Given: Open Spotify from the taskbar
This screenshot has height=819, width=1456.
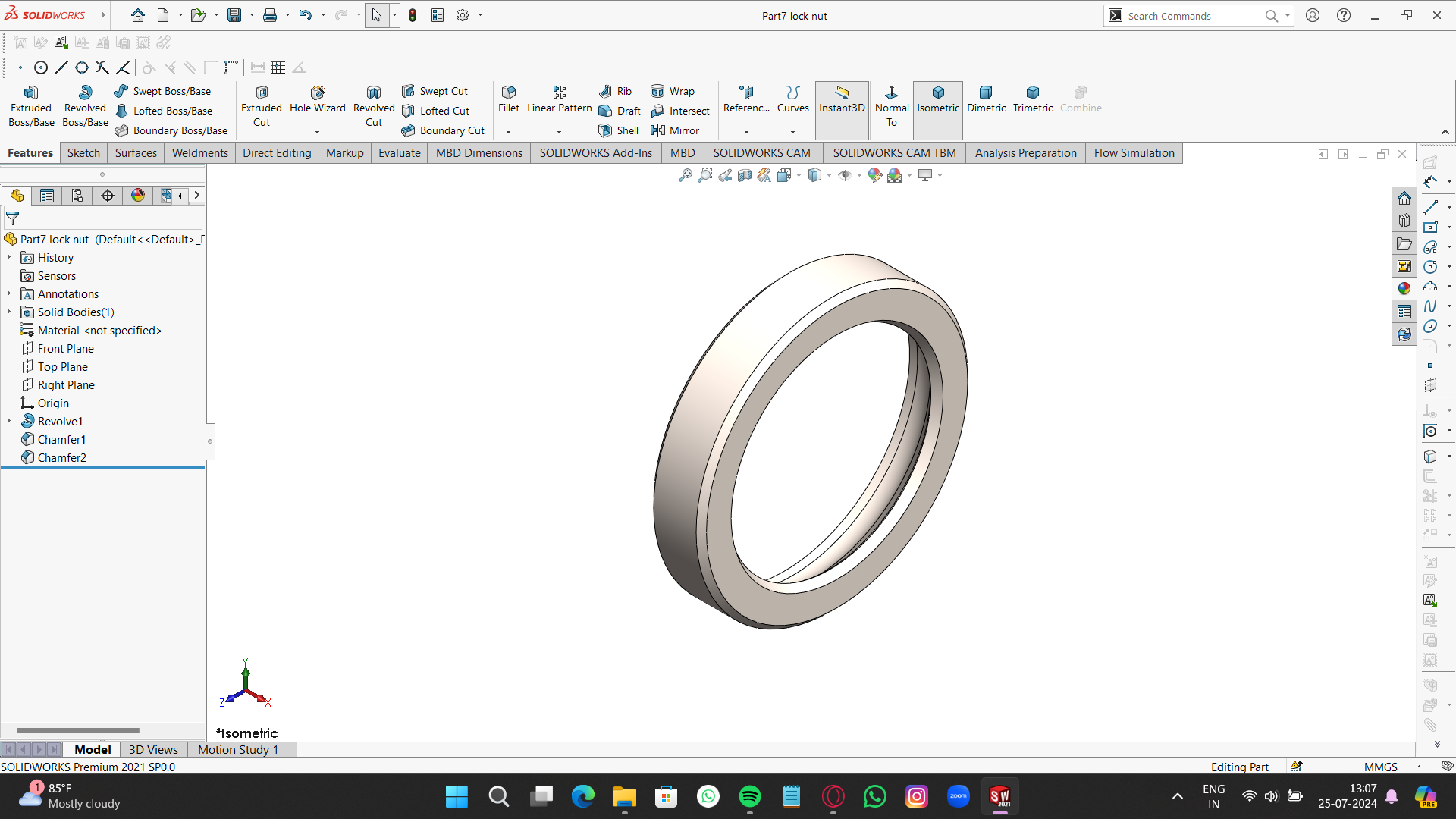Looking at the screenshot, I should pyautogui.click(x=749, y=796).
